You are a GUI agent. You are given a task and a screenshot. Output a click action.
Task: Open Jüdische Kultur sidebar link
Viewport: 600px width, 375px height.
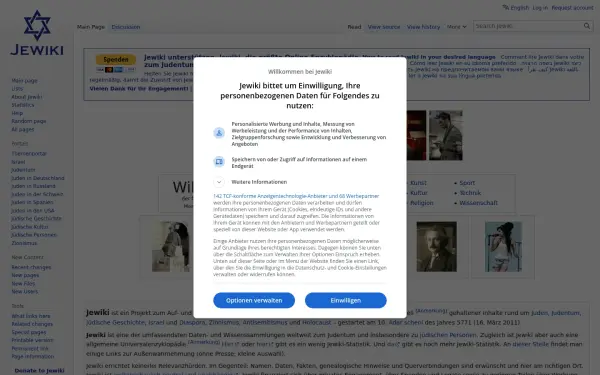click(x=30, y=227)
